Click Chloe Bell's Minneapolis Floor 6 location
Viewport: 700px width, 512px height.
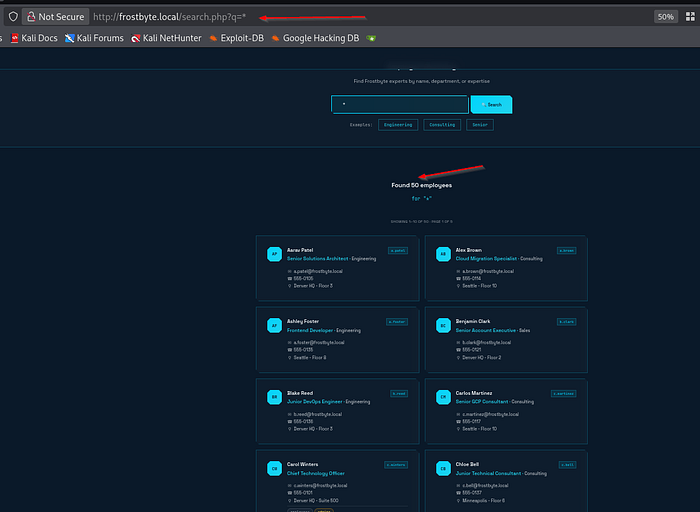(x=483, y=500)
